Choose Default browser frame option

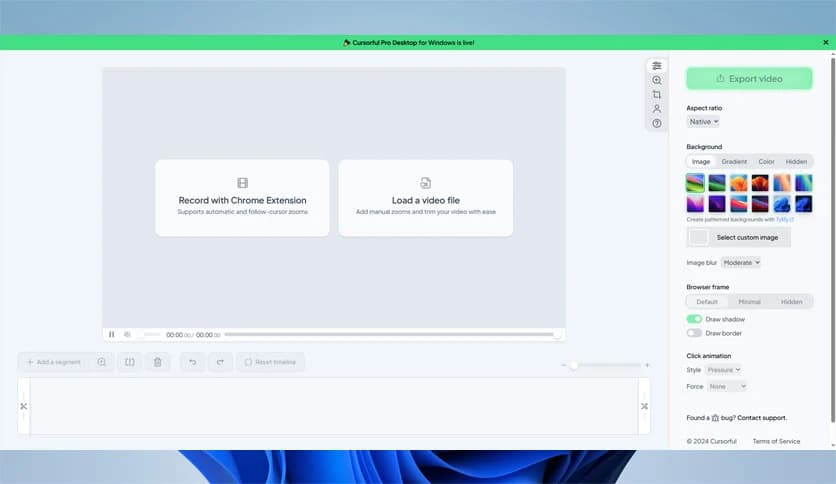[707, 302]
